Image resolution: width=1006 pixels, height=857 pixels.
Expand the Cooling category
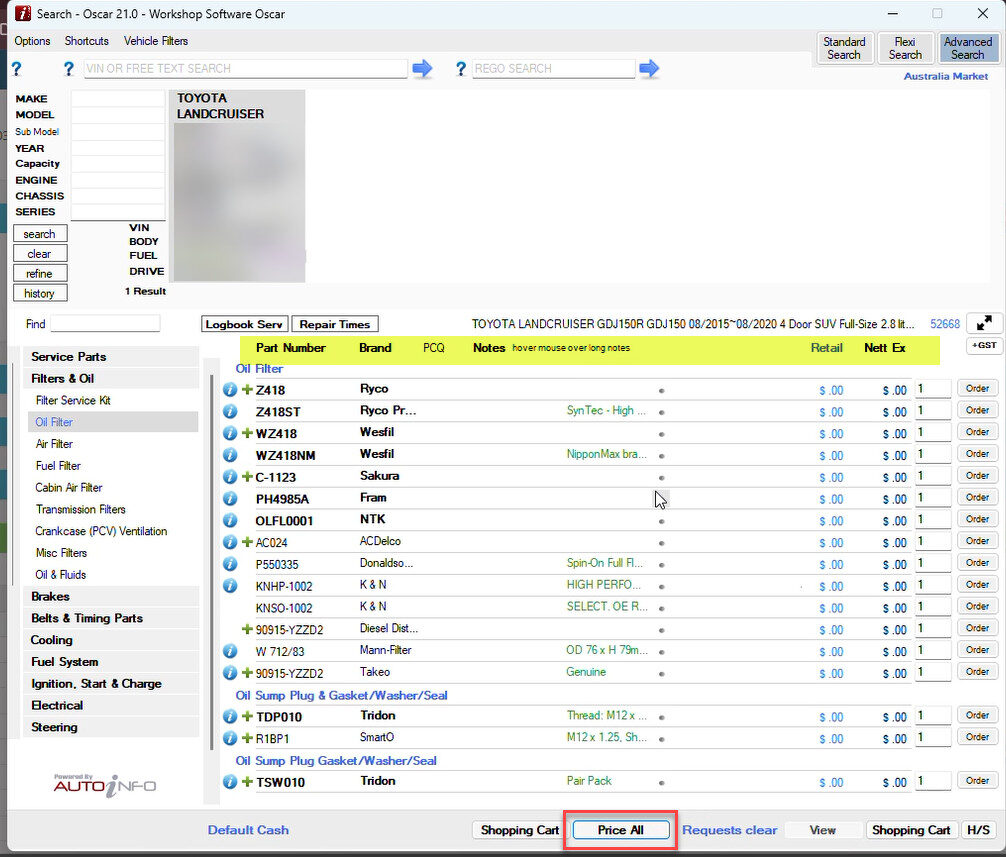click(x=111, y=640)
